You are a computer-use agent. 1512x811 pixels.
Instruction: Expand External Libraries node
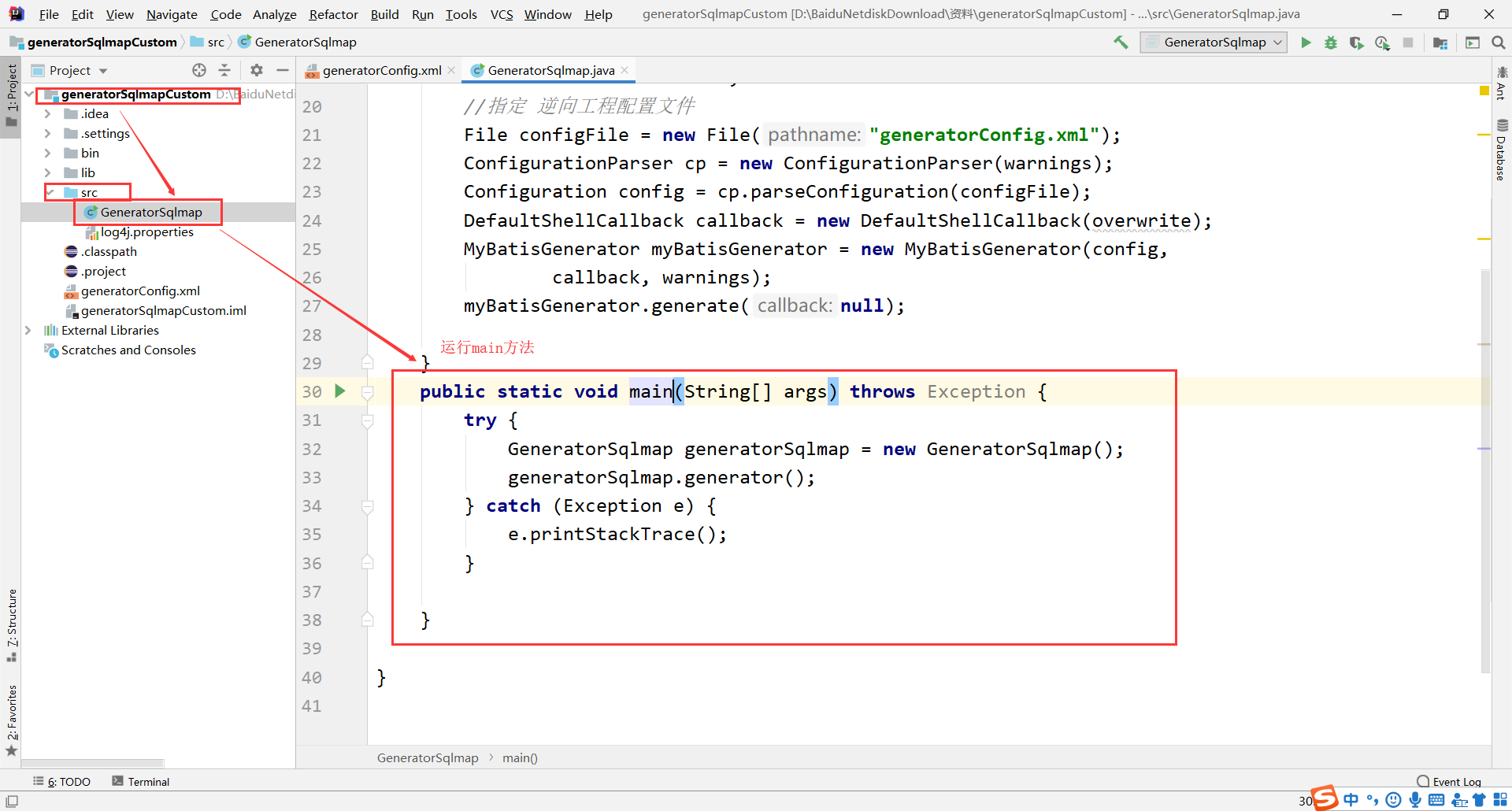pos(29,330)
